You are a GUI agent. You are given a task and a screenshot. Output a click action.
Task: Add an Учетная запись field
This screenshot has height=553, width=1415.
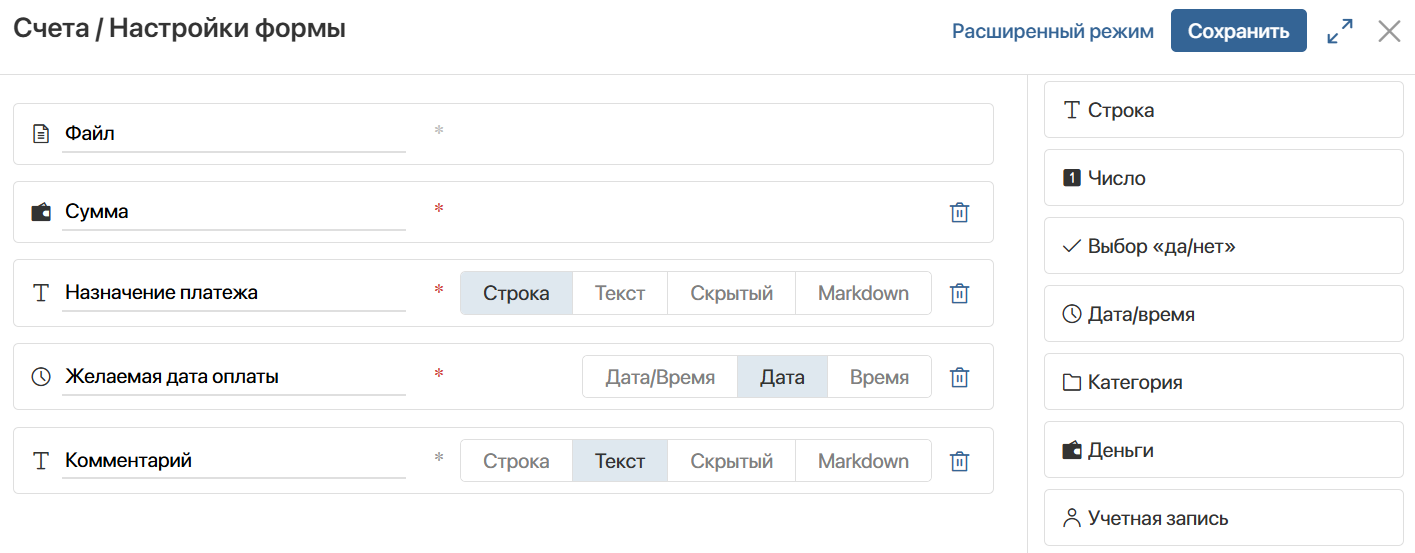click(x=1224, y=518)
